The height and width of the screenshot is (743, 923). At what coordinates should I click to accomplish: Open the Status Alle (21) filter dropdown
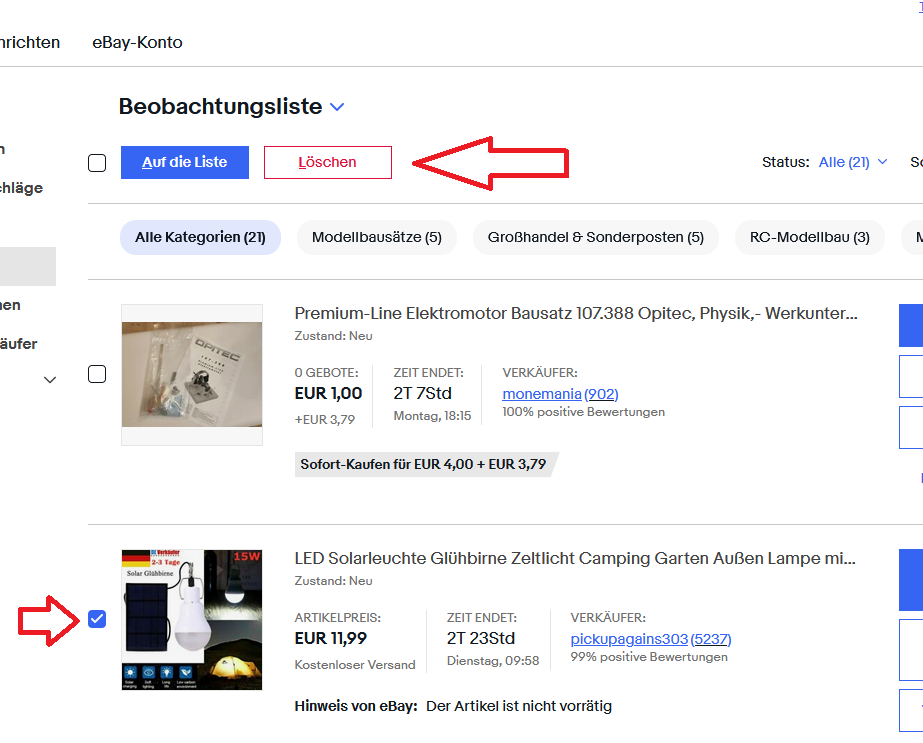pyautogui.click(x=852, y=162)
